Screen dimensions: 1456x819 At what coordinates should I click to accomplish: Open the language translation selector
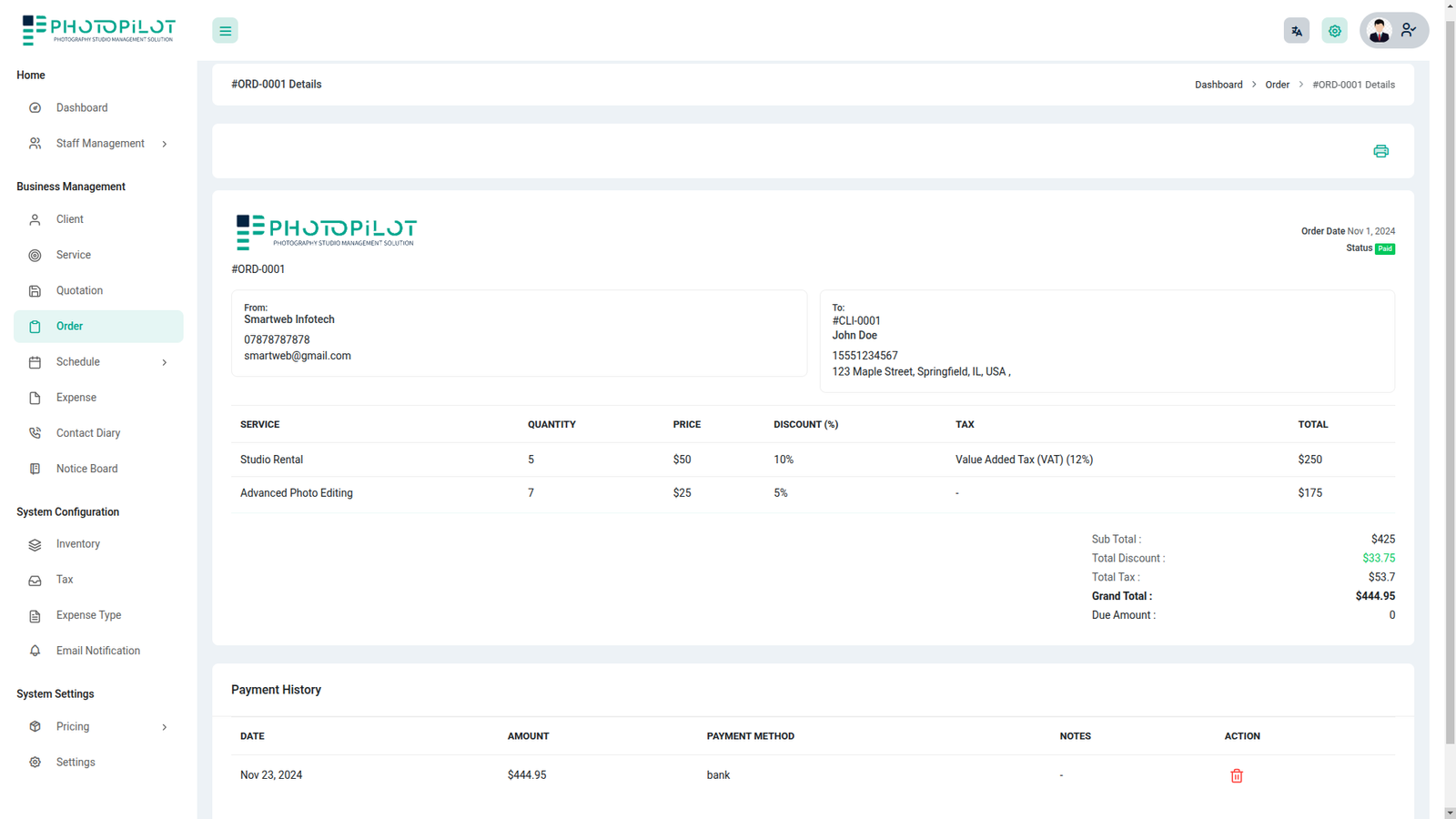tap(1296, 31)
